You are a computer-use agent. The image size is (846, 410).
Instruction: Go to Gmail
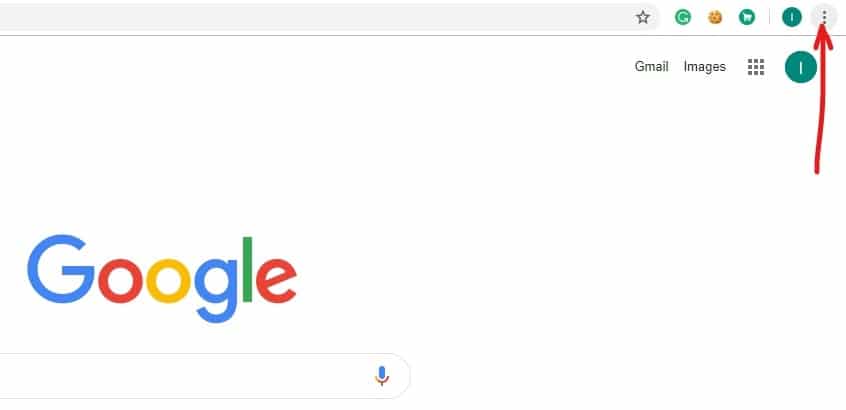[x=651, y=67]
